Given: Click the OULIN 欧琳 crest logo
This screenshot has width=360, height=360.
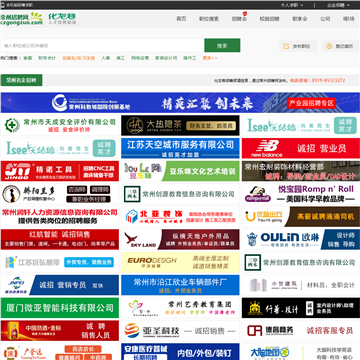Looking at the screenshot, I should (x=252, y=239).
